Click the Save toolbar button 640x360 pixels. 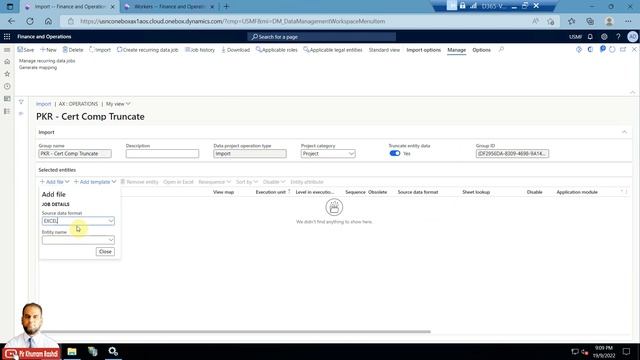[x=26, y=50]
